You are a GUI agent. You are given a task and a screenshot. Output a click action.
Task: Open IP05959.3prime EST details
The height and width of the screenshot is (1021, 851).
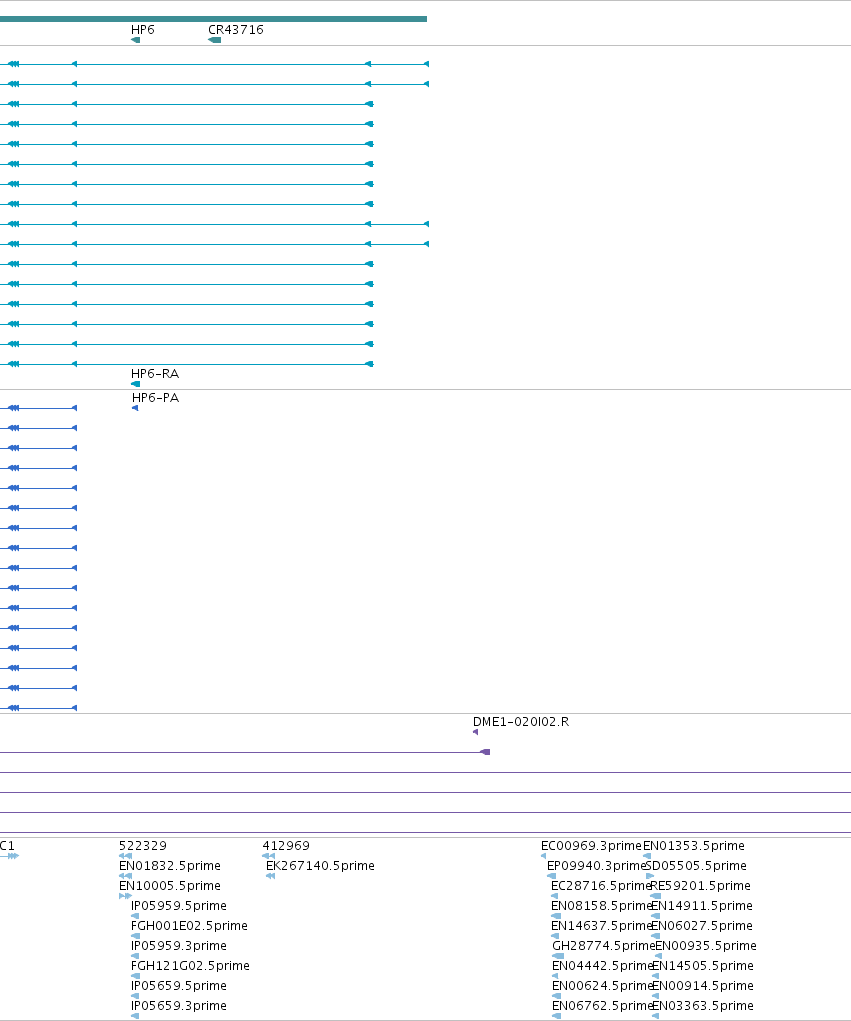click(178, 945)
